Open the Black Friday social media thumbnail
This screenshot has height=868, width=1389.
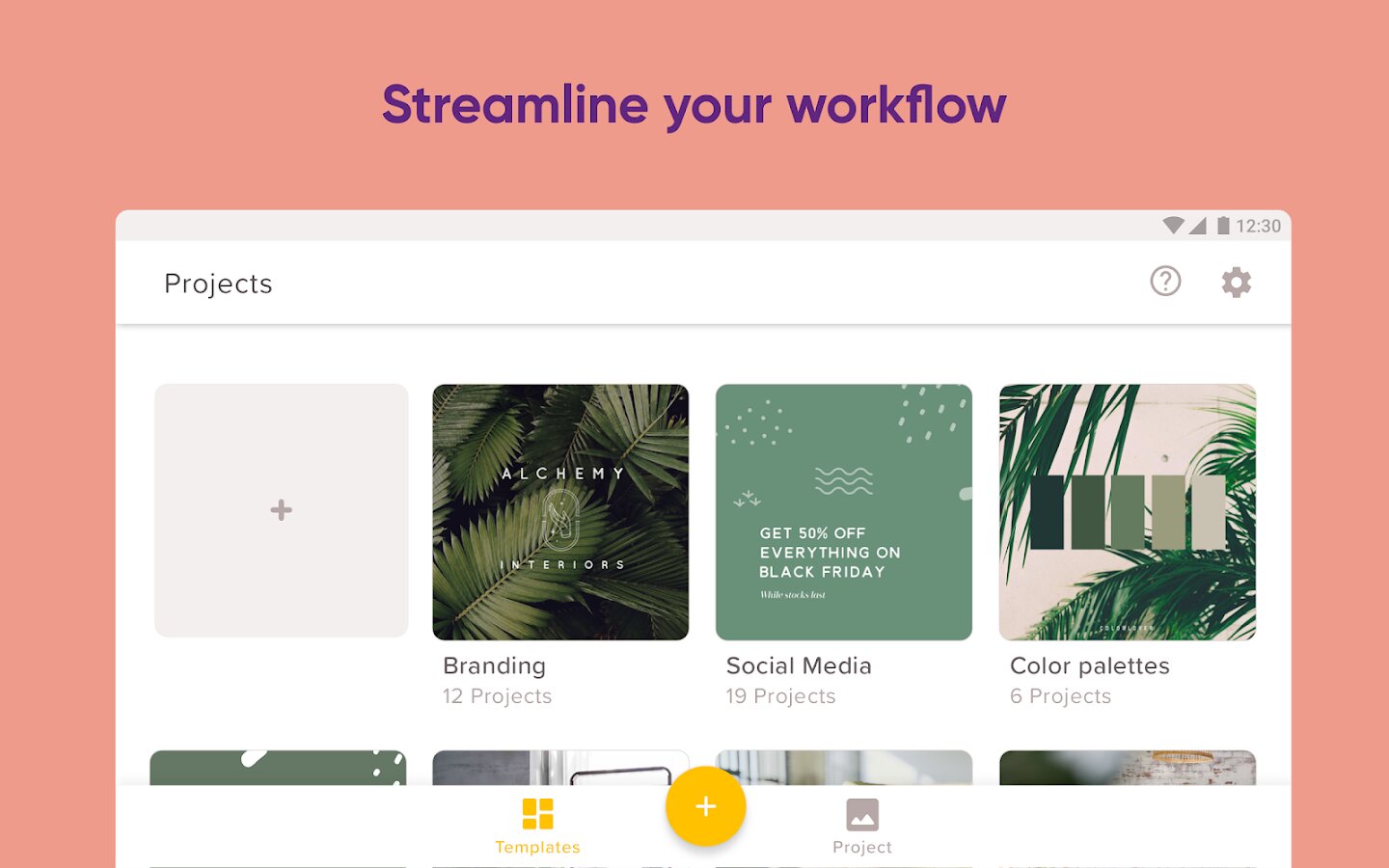(843, 512)
